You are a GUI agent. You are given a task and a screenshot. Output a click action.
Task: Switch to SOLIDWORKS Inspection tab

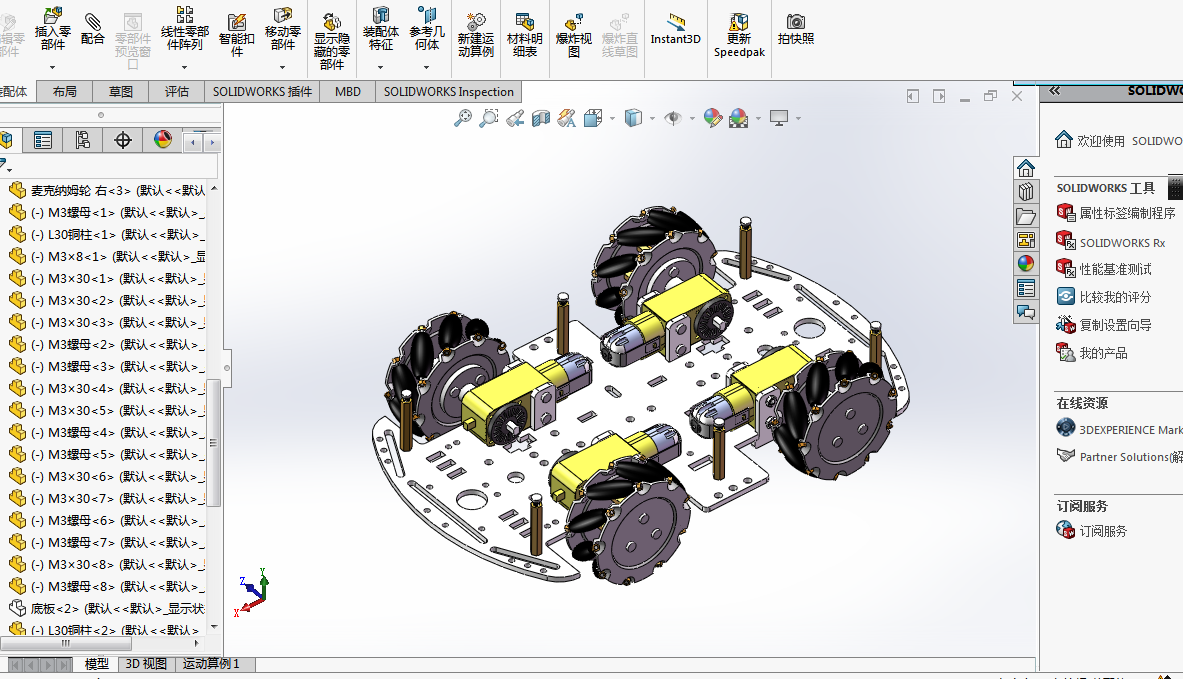(448, 91)
